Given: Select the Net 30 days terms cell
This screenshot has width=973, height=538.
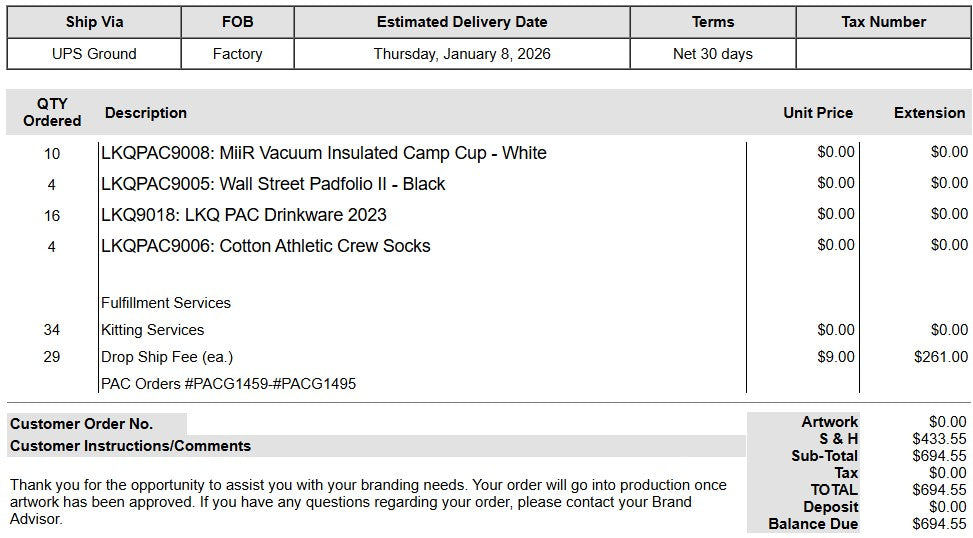Looking at the screenshot, I should point(712,54).
